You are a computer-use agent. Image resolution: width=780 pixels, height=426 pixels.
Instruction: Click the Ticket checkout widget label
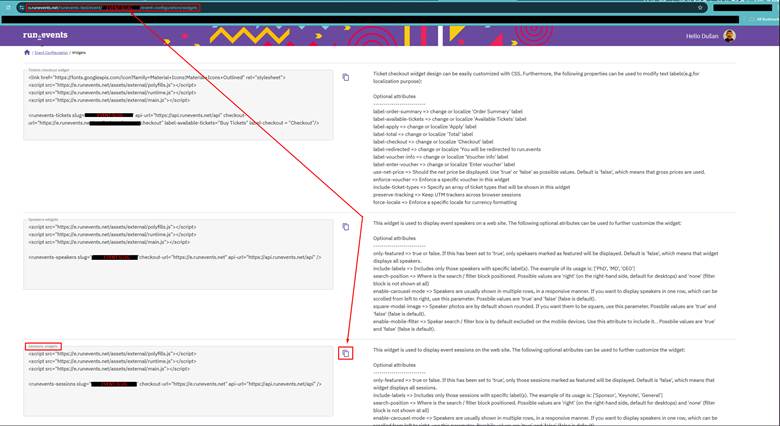coord(49,70)
